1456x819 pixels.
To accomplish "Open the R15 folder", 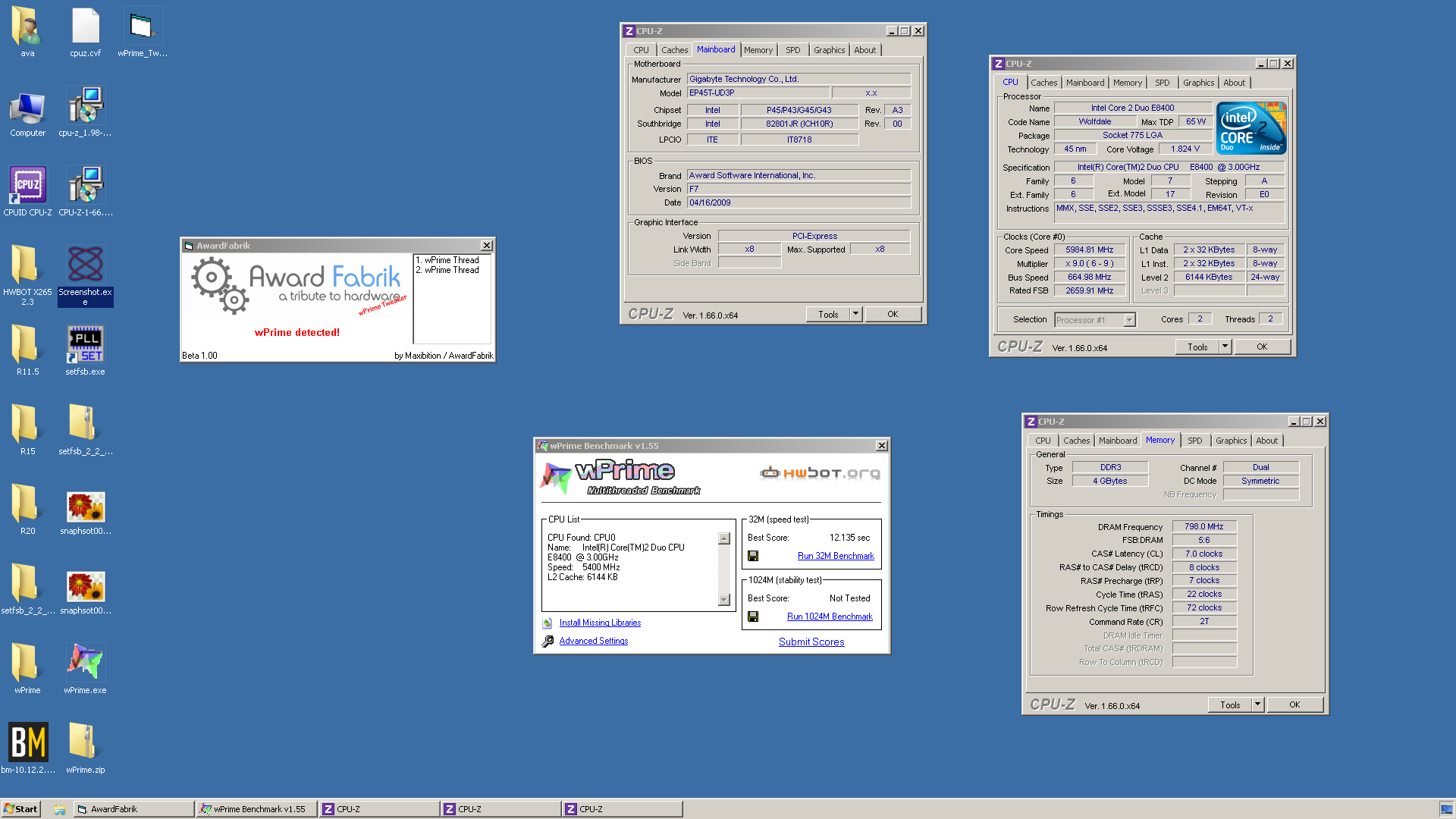I will (x=27, y=430).
